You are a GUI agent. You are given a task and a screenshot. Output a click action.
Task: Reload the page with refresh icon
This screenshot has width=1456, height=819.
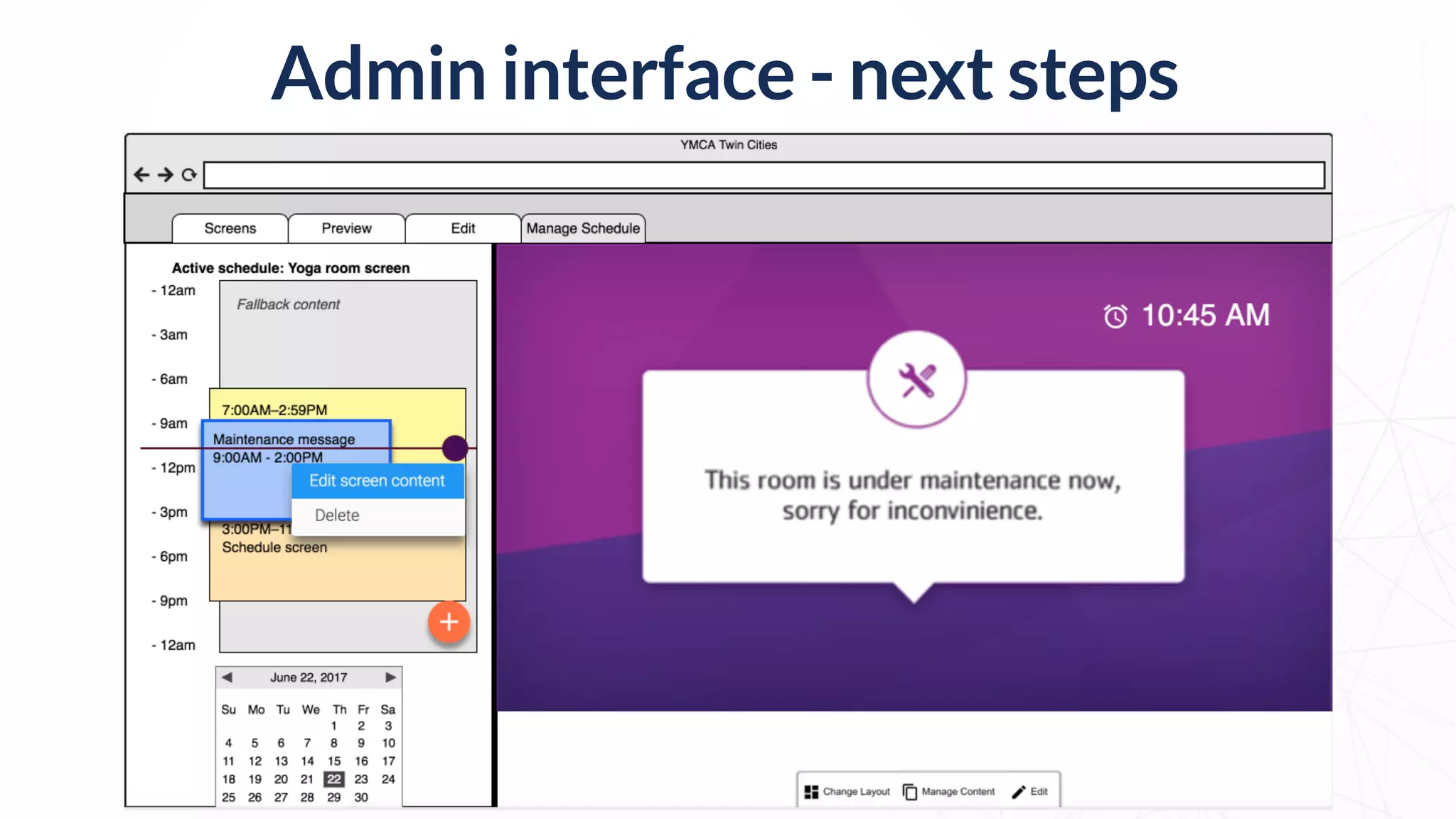(188, 175)
